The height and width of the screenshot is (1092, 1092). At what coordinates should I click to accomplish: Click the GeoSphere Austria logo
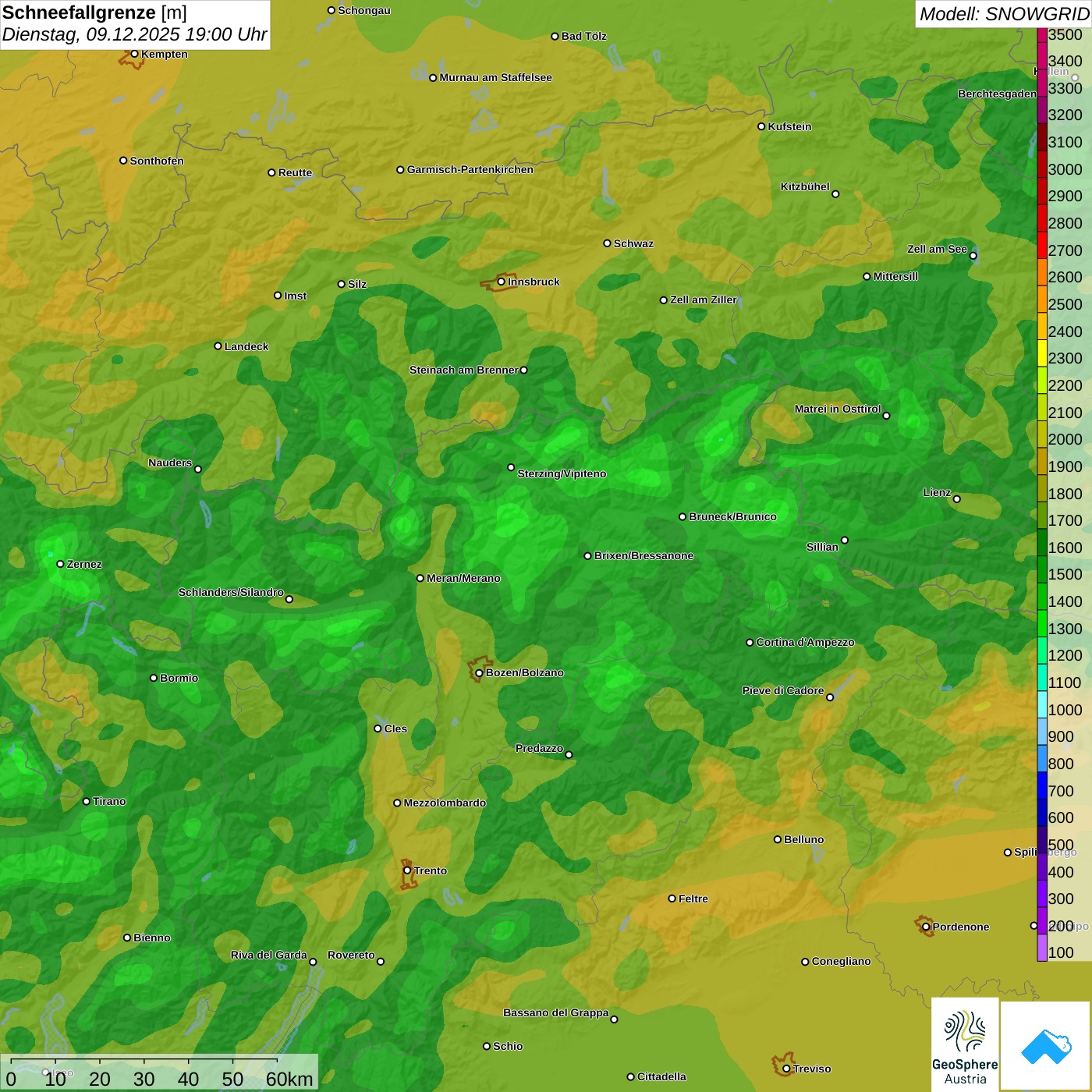coord(965,1044)
